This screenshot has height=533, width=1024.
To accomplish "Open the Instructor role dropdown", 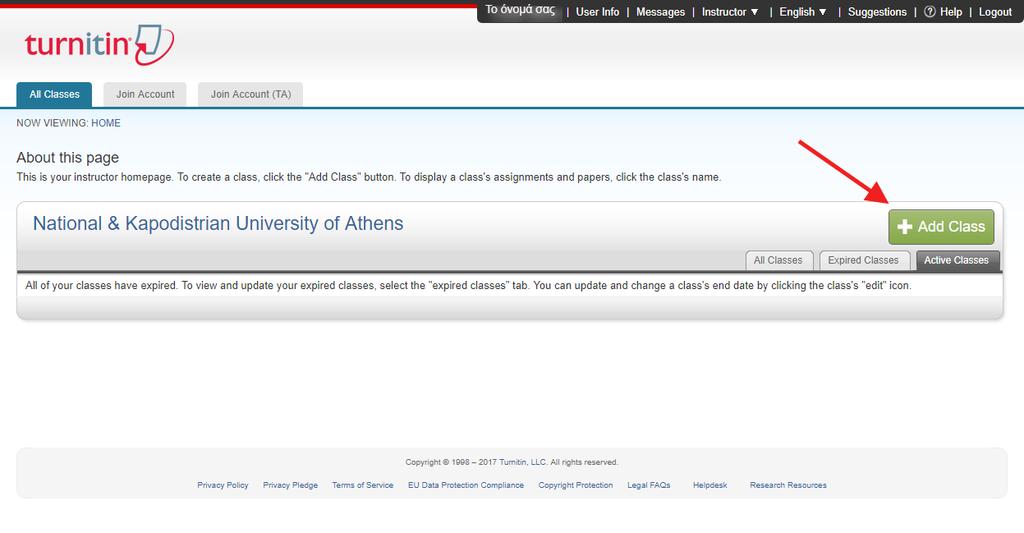I will tap(729, 12).
